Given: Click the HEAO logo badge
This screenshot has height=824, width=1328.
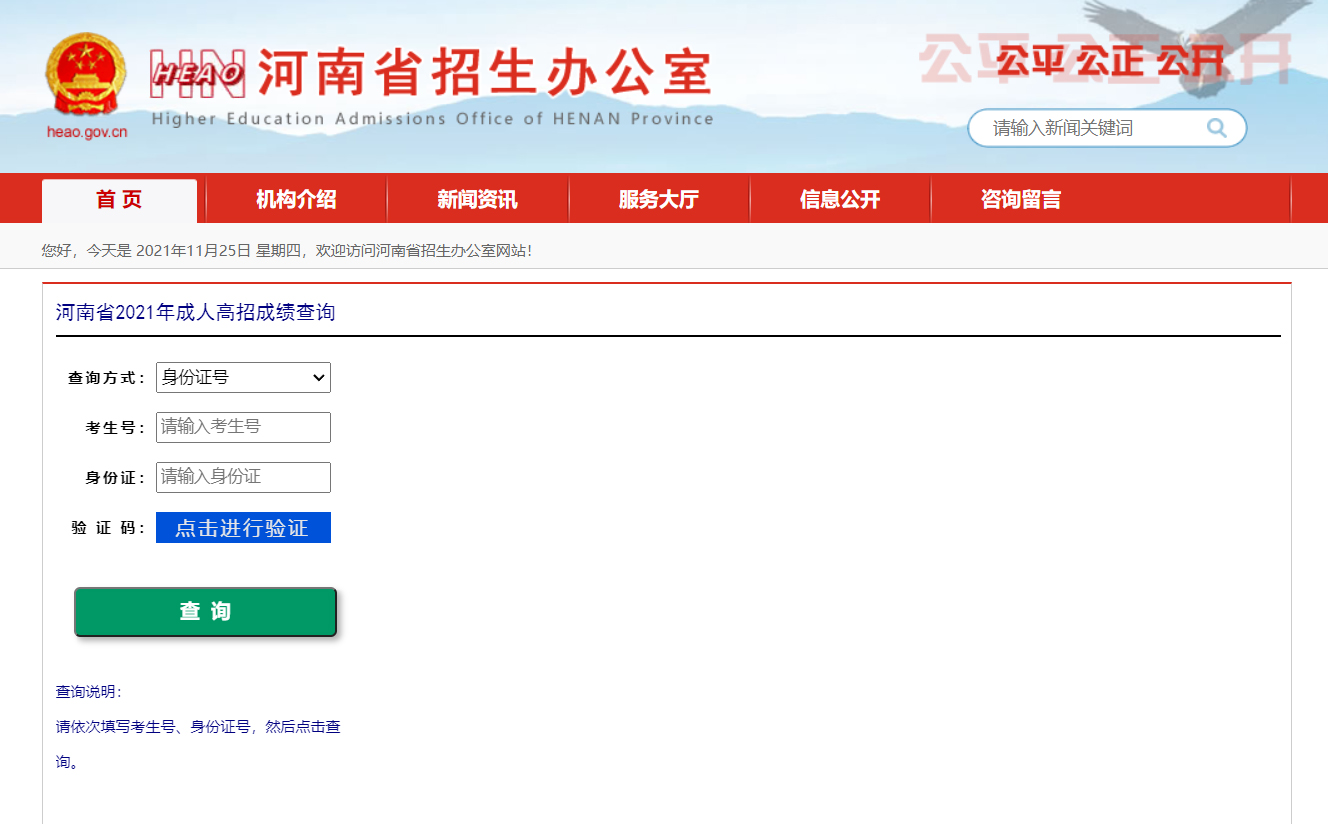Looking at the screenshot, I should point(198,74).
